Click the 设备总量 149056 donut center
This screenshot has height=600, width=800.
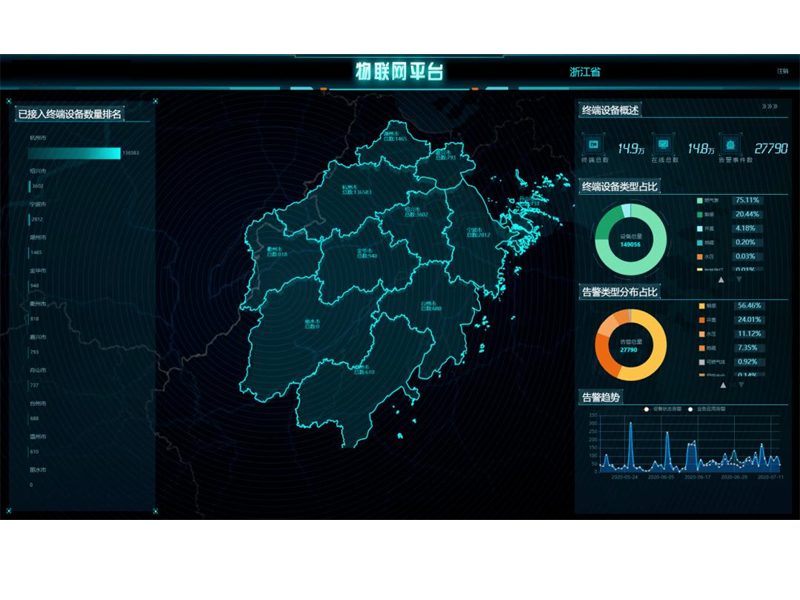point(631,240)
